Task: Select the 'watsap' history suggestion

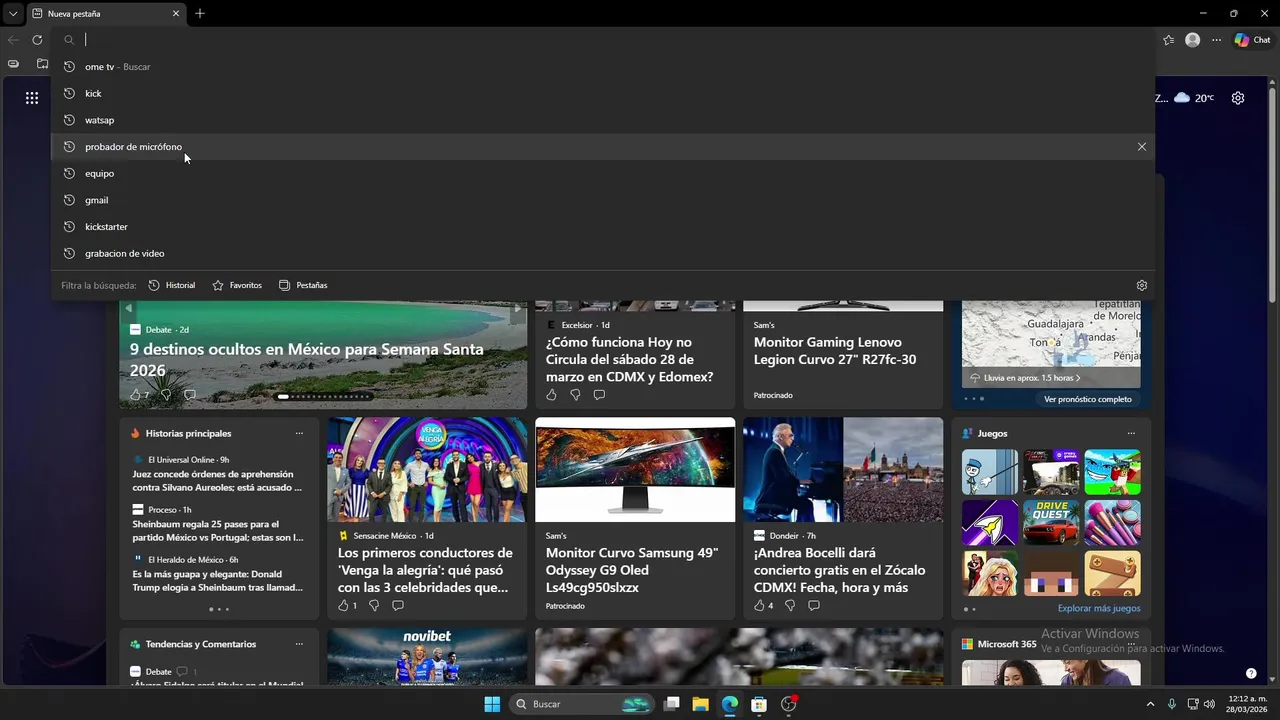Action: [x=603, y=120]
